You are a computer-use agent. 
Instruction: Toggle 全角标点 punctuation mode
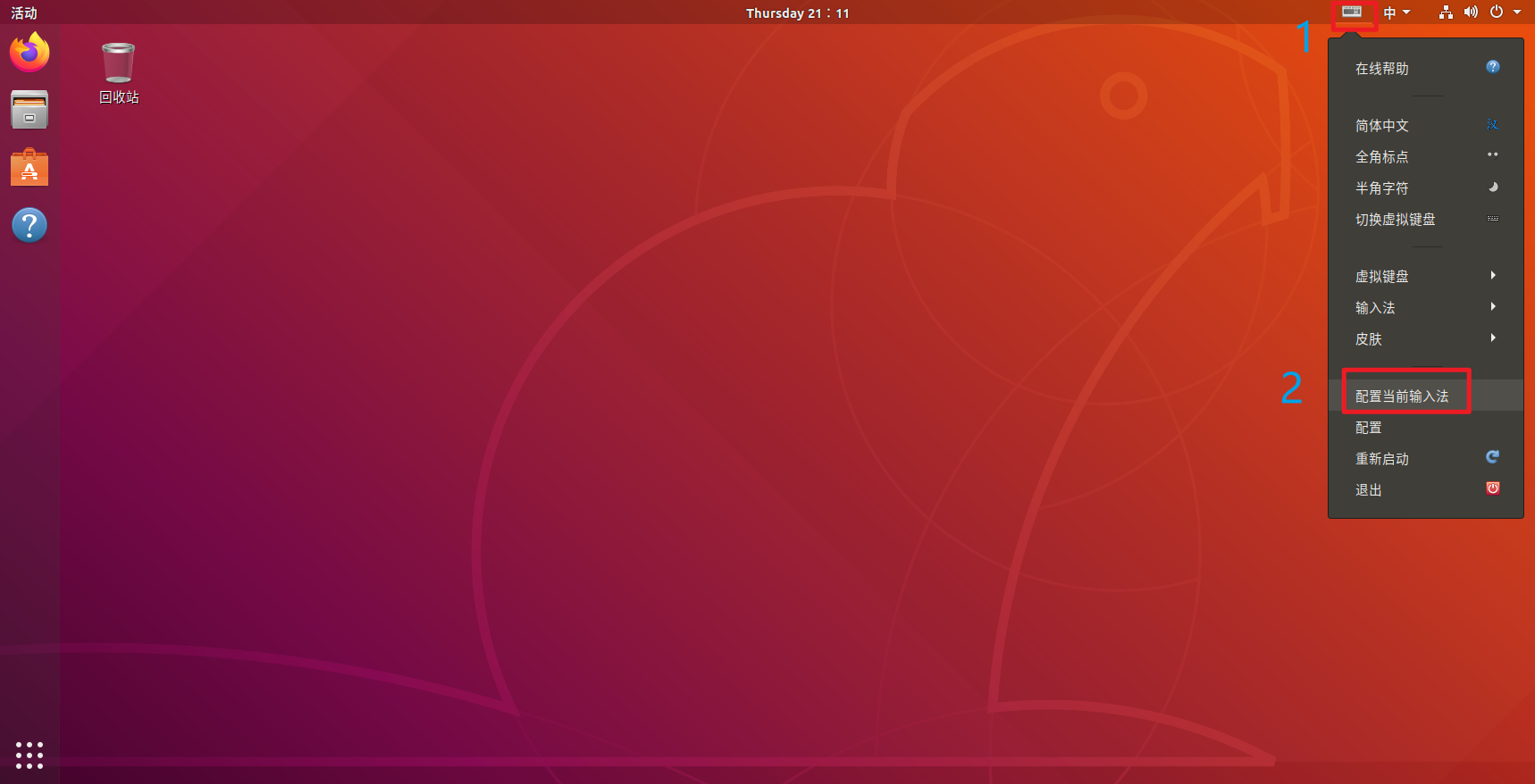click(x=1426, y=157)
